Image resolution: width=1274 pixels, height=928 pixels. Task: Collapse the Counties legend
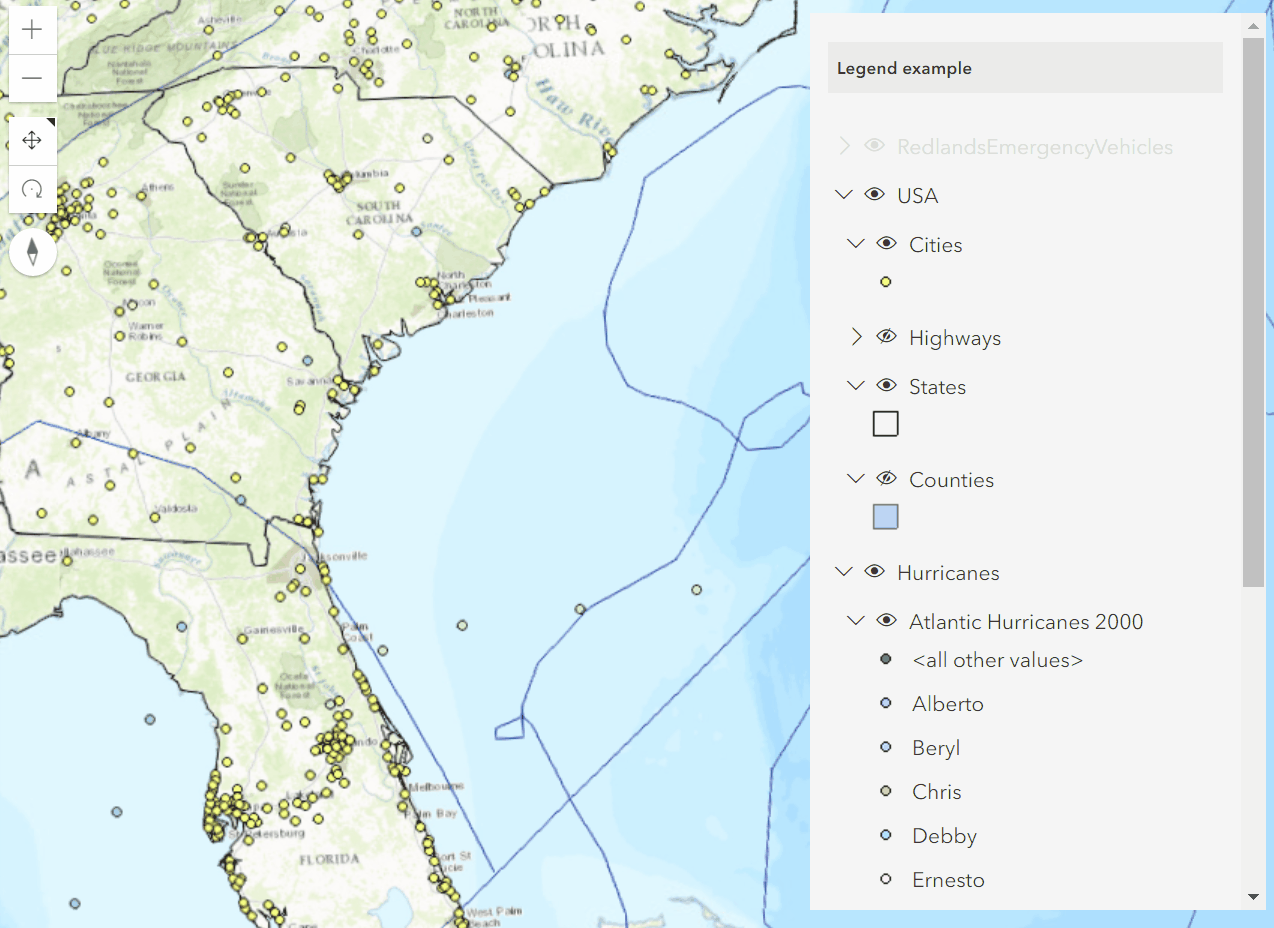[856, 479]
